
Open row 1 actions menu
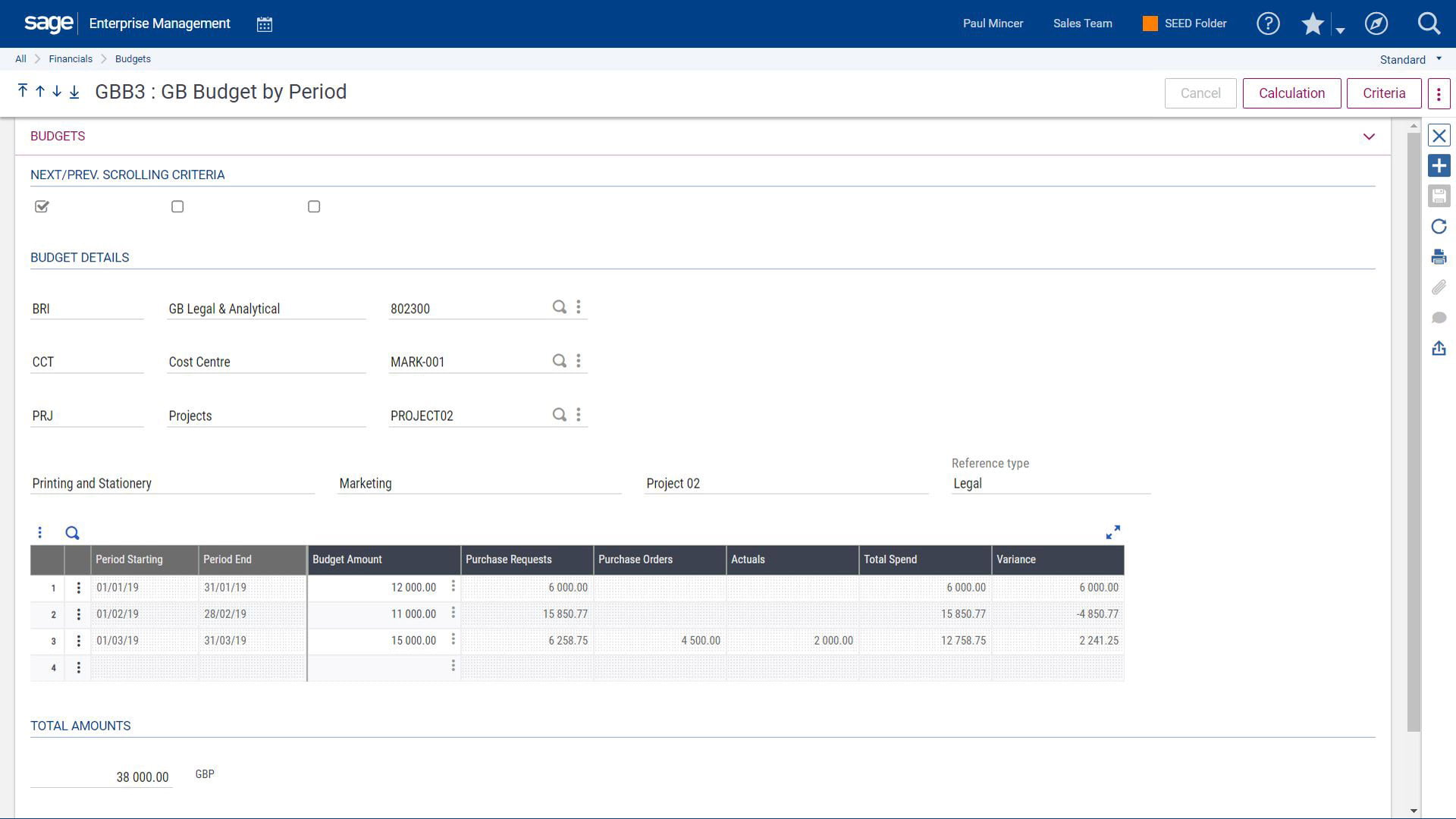tap(78, 588)
